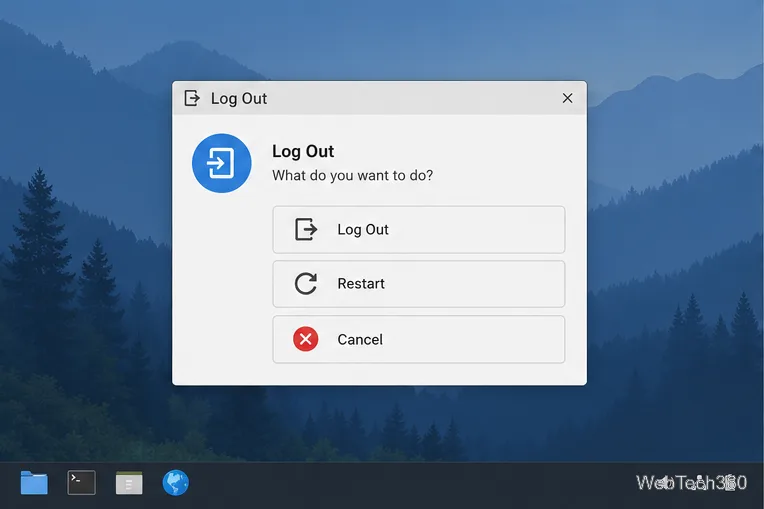Click the bold 'Log Out' heading

(303, 151)
